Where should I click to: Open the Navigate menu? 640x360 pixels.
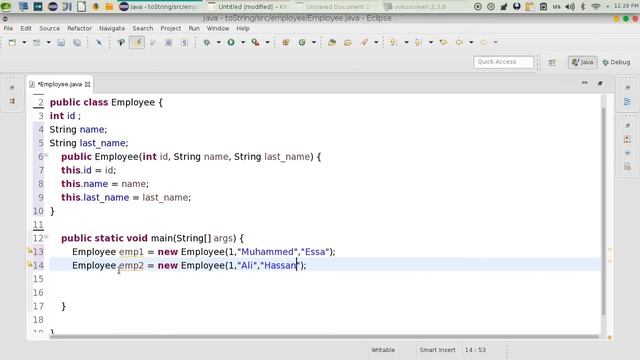[112, 29]
